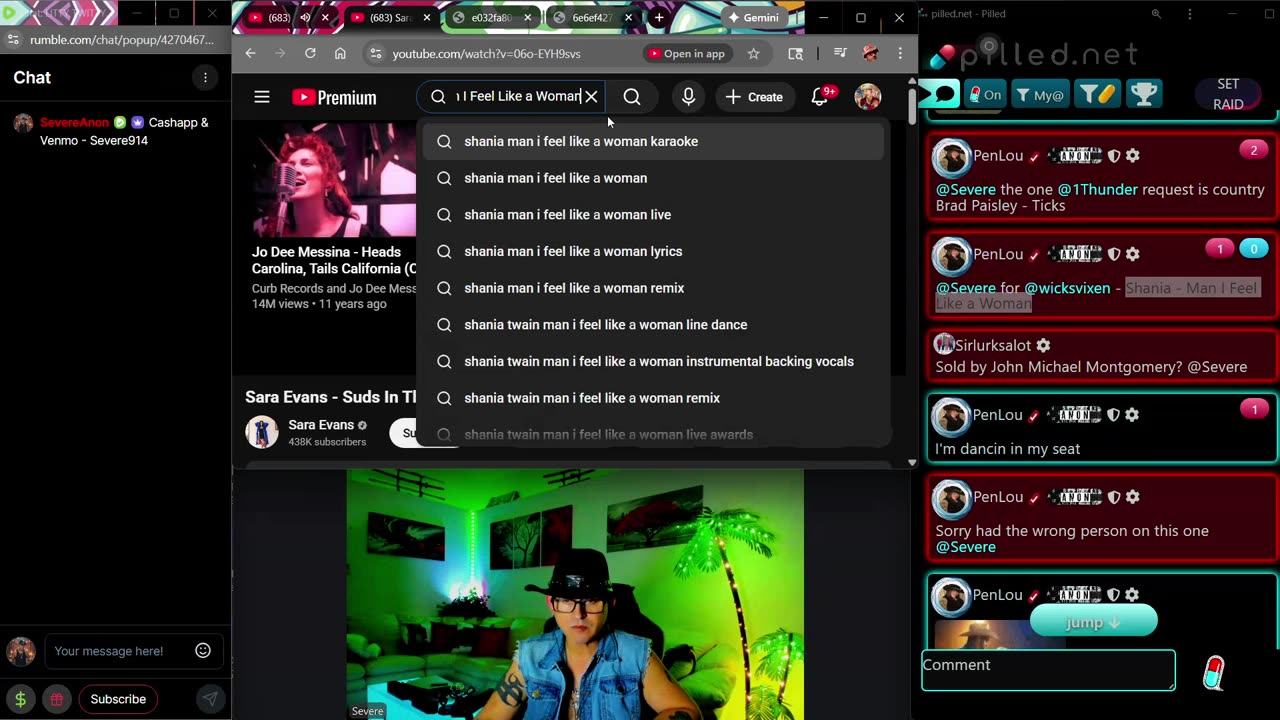
Task: Open the gear on Sirlurksalot's message
Action: click(x=1043, y=345)
